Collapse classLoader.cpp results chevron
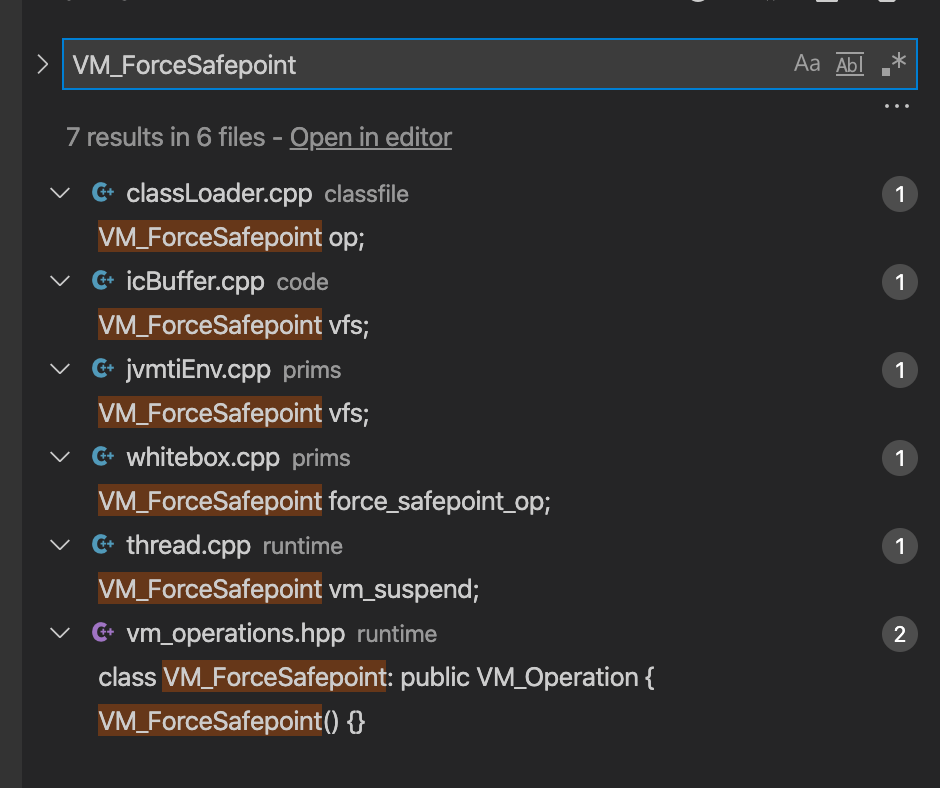 (60, 194)
